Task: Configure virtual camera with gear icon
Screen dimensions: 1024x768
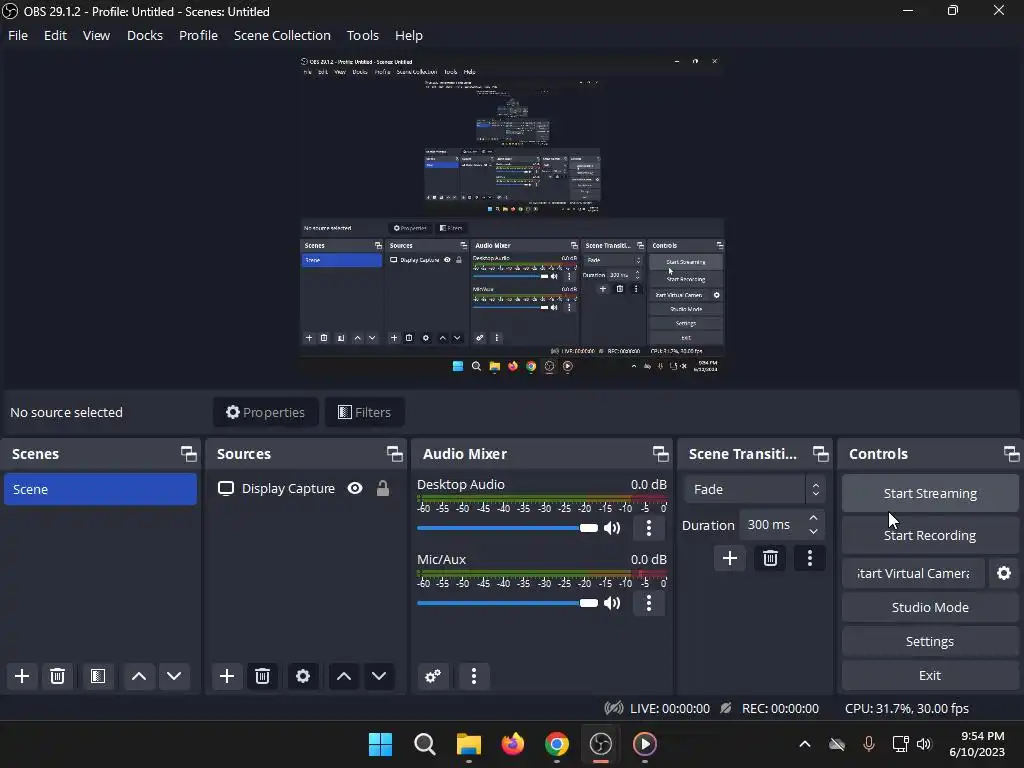Action: click(1004, 573)
